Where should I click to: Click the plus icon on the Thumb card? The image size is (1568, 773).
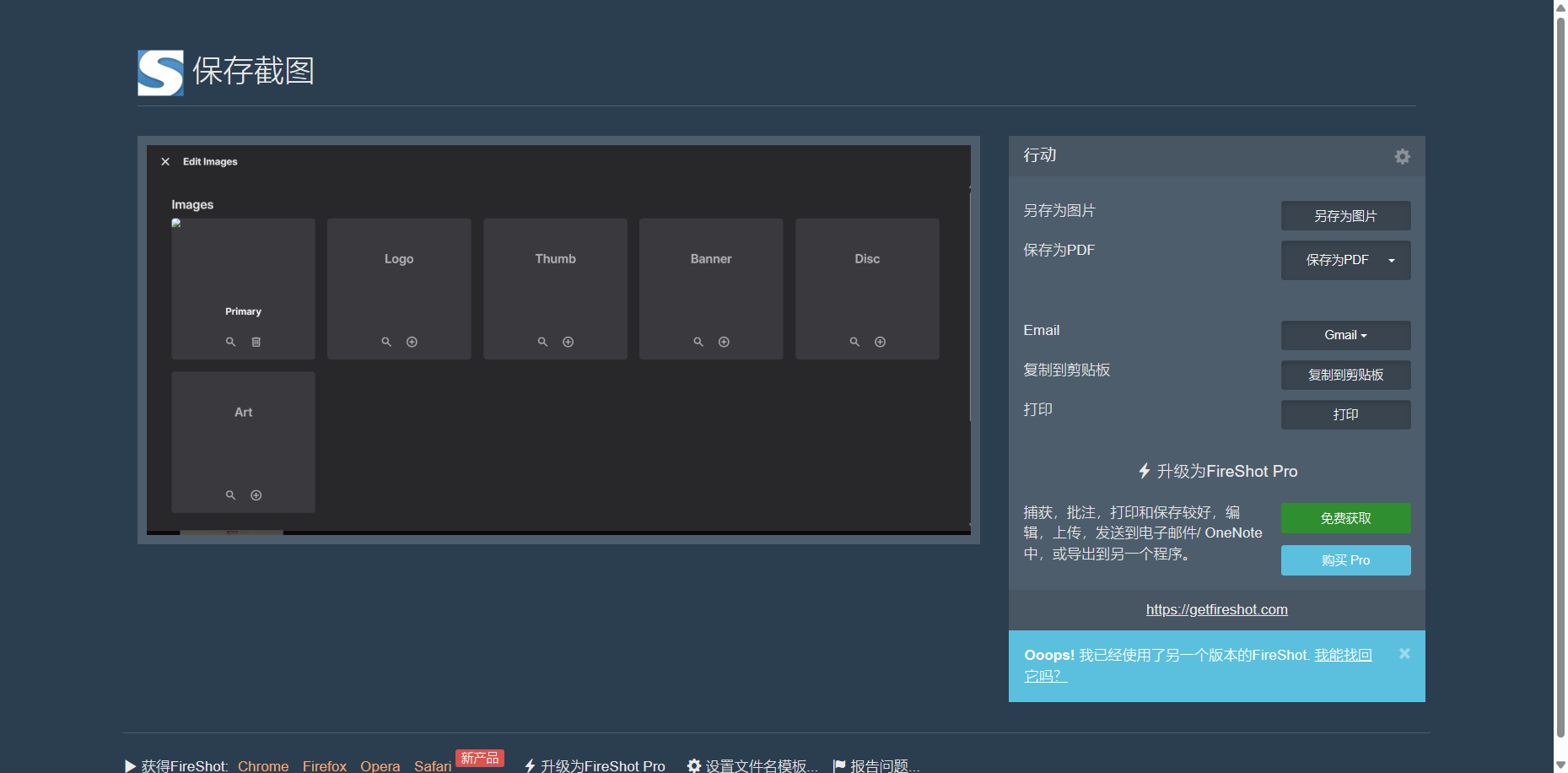(x=568, y=342)
